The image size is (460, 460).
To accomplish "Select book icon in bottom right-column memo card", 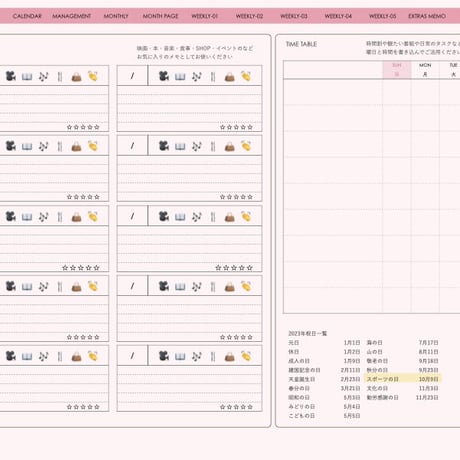I will pos(180,357).
